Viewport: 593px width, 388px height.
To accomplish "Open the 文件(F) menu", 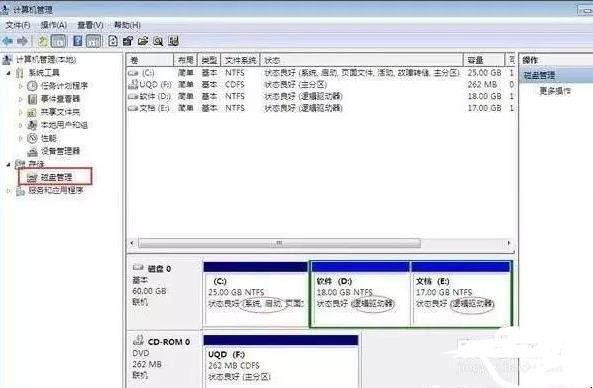I will (18, 25).
